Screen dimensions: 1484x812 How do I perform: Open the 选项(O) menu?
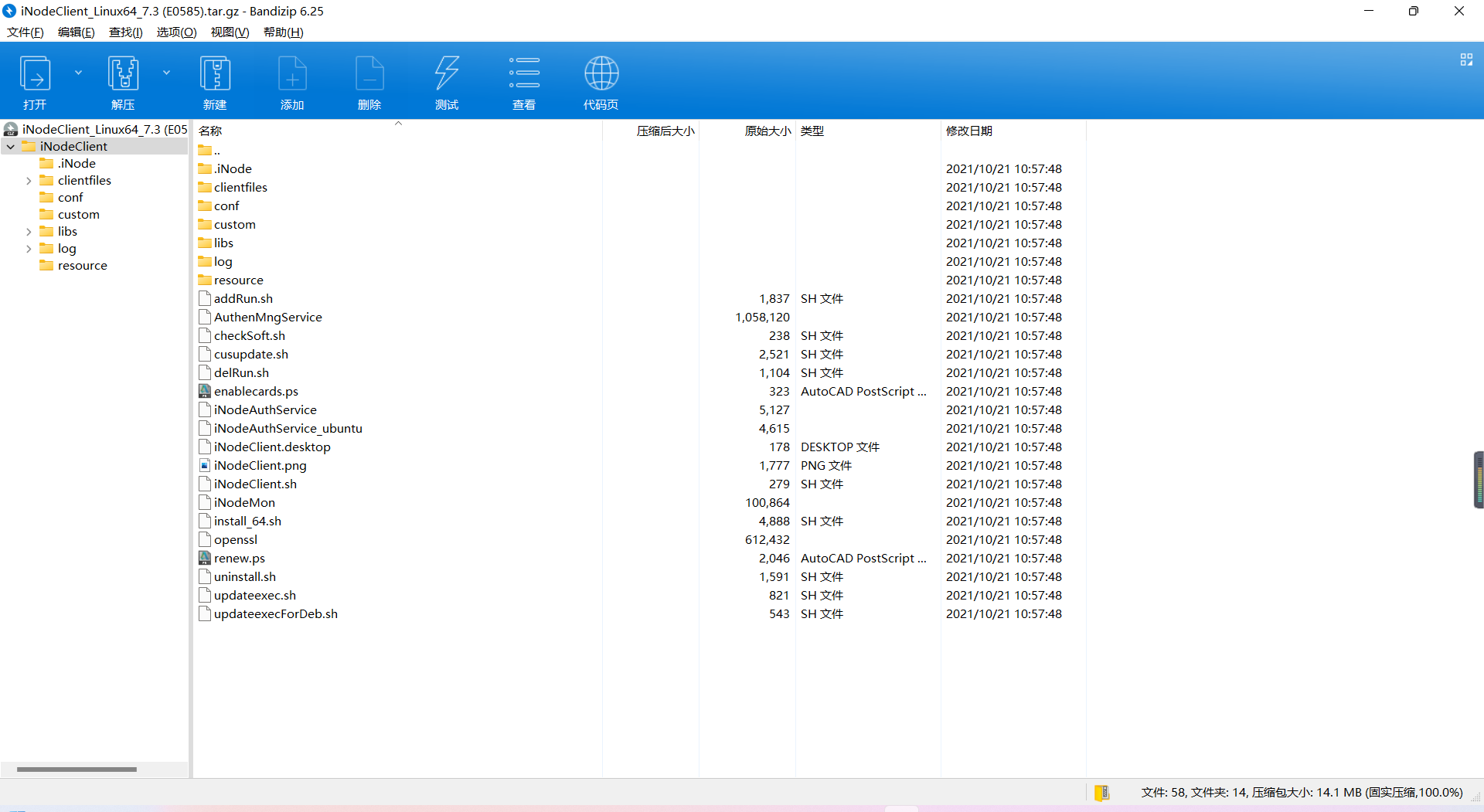coord(177,32)
